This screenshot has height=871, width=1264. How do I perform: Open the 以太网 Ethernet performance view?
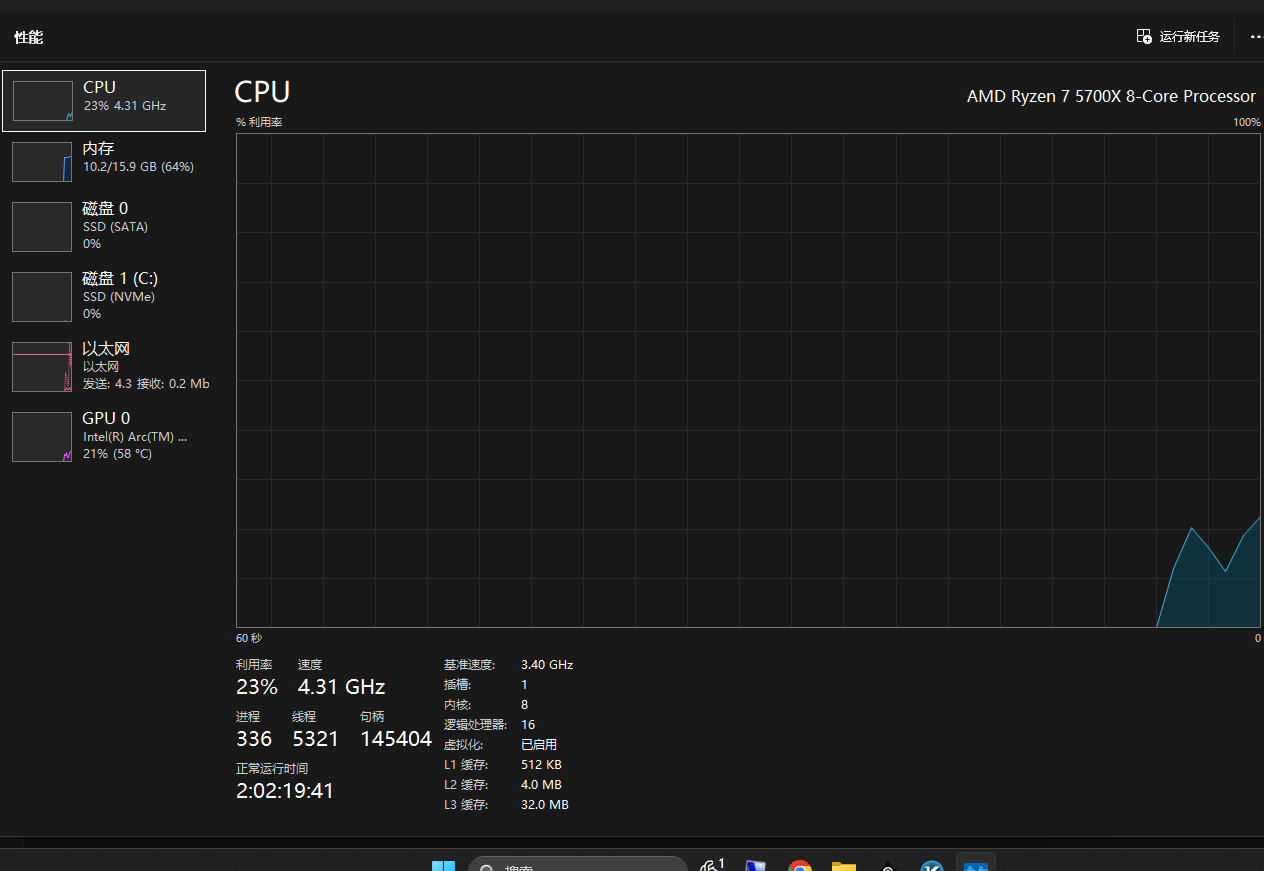point(104,366)
